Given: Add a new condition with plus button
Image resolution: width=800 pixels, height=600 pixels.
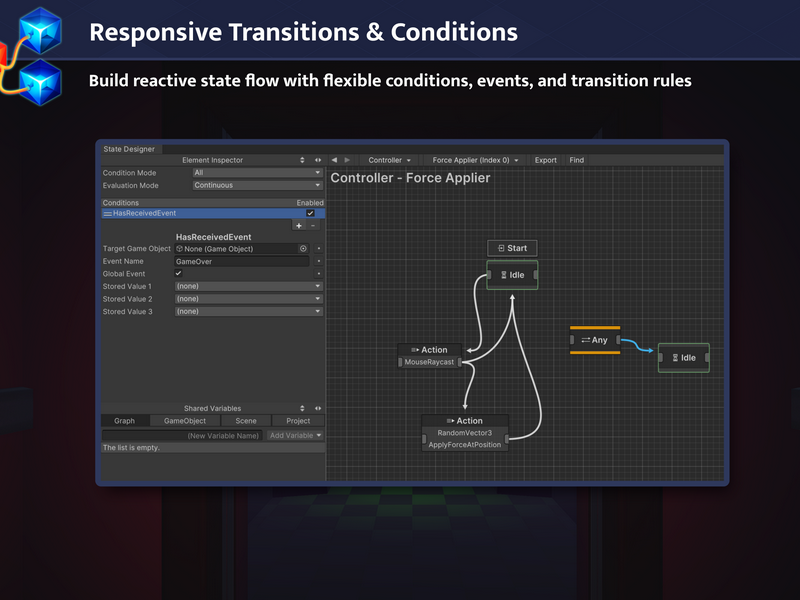Looking at the screenshot, I should coord(298,226).
